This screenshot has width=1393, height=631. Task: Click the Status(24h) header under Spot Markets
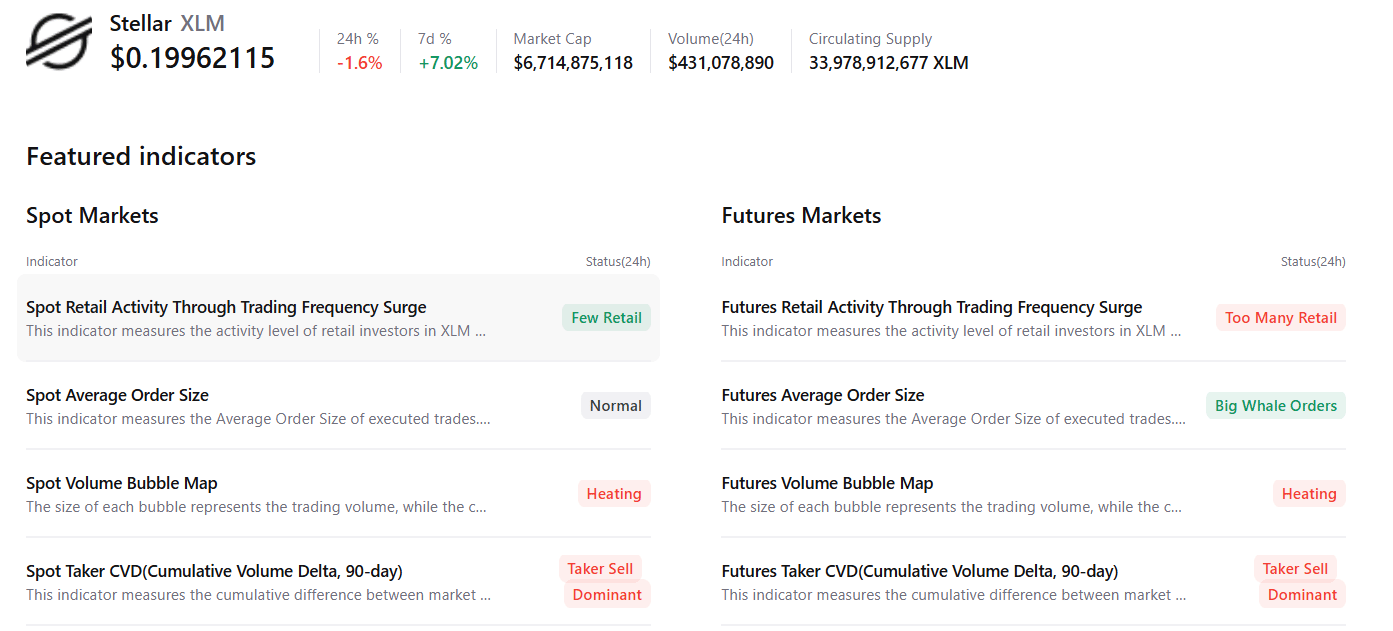(x=618, y=261)
